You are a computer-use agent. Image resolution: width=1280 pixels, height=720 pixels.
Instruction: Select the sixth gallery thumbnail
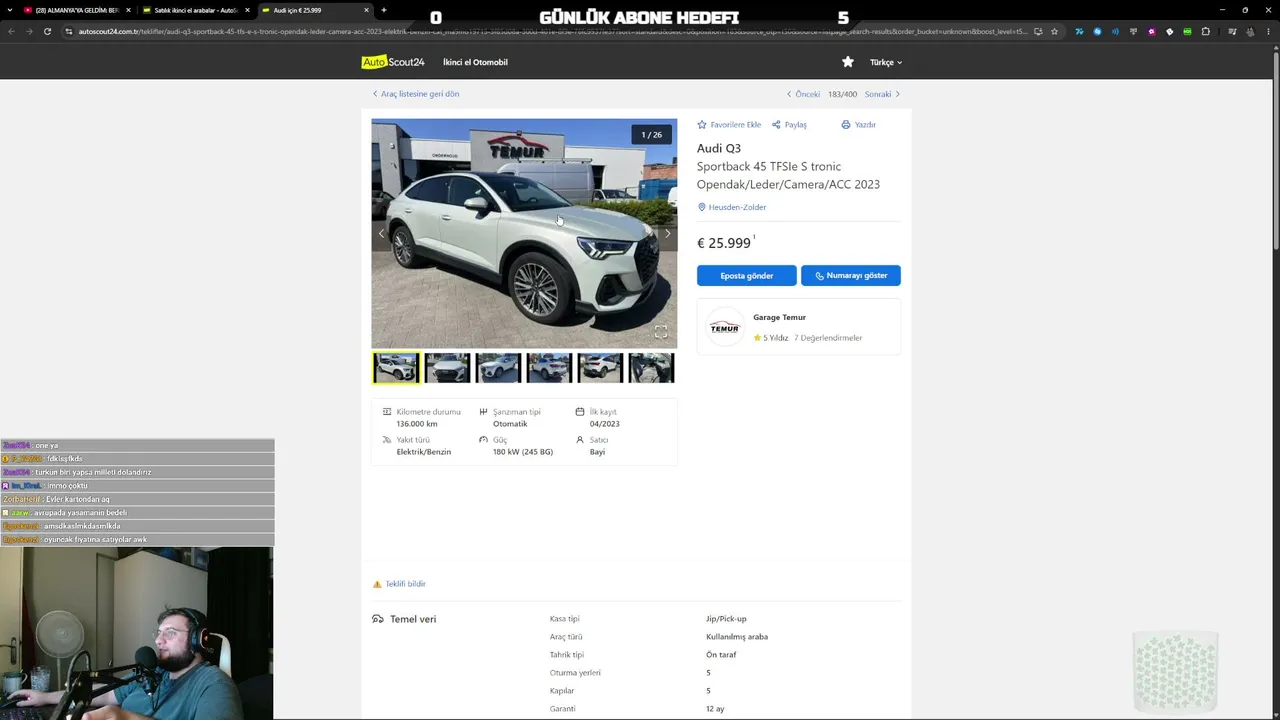point(651,368)
